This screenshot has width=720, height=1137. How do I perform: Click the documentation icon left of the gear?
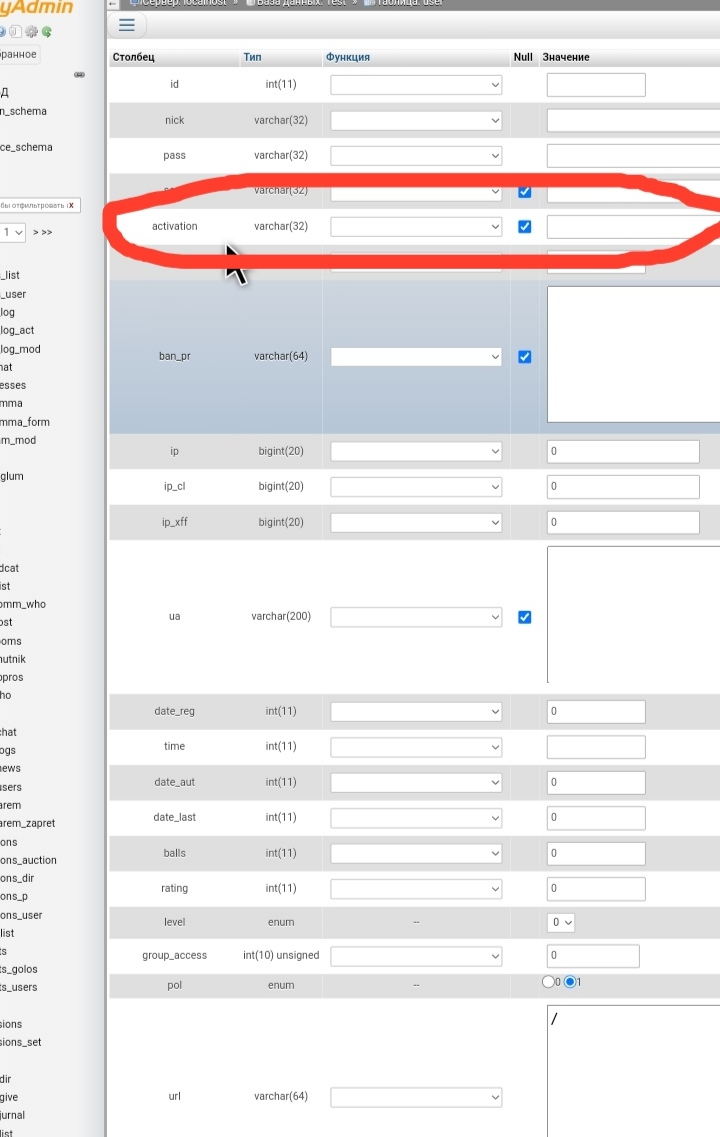click(x=17, y=32)
